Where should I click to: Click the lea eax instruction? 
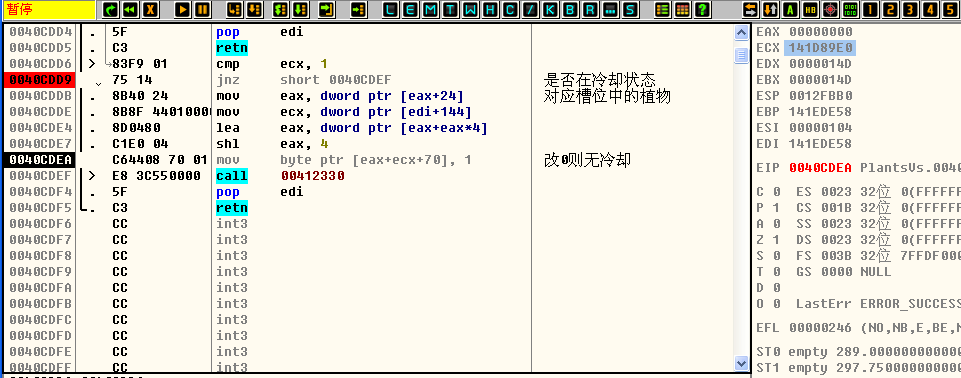(351, 128)
